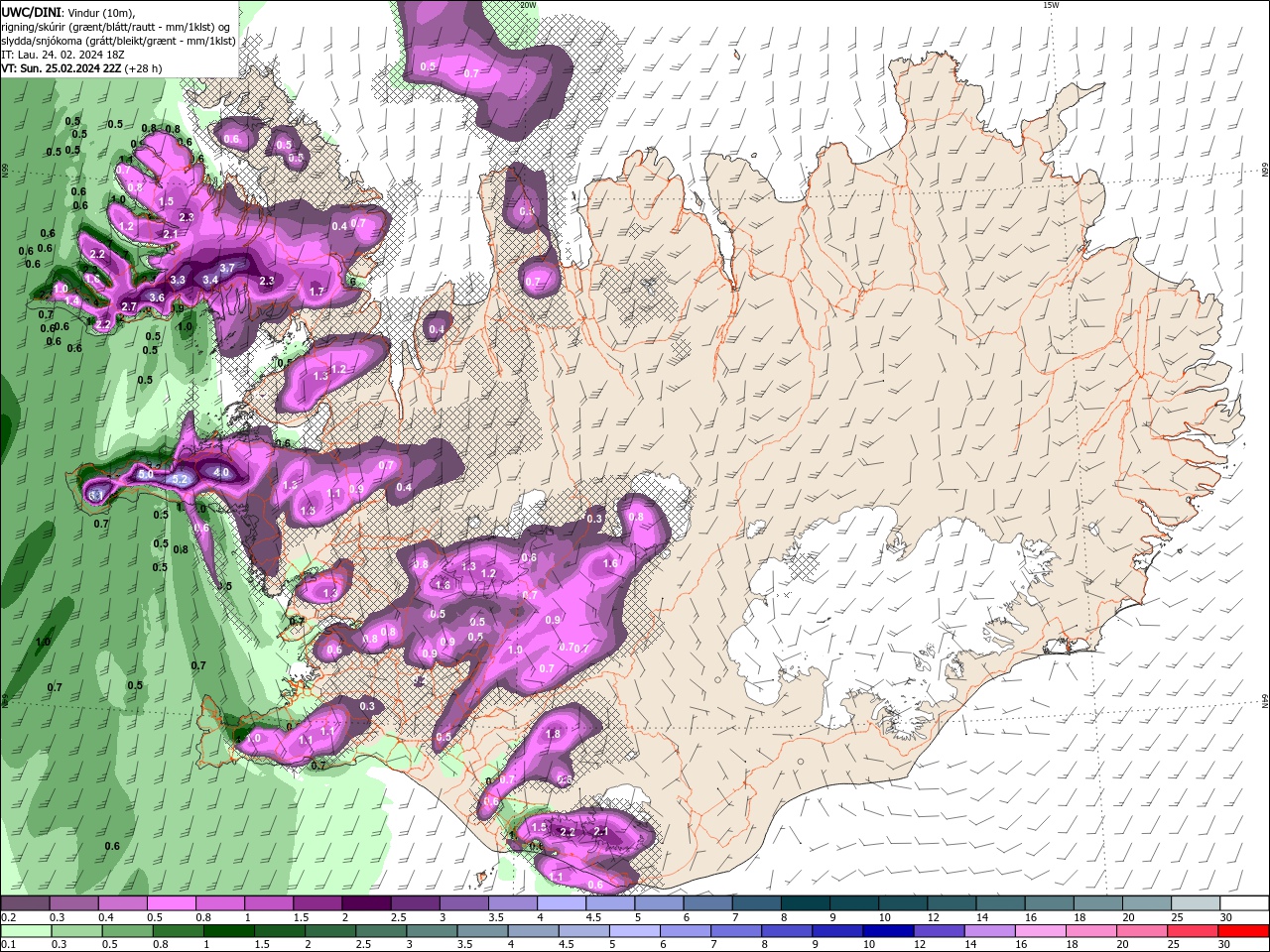Viewport: 1270px width, 952px height.
Task: Click the bright red 30 rain legend swatch
Action: click(1242, 931)
